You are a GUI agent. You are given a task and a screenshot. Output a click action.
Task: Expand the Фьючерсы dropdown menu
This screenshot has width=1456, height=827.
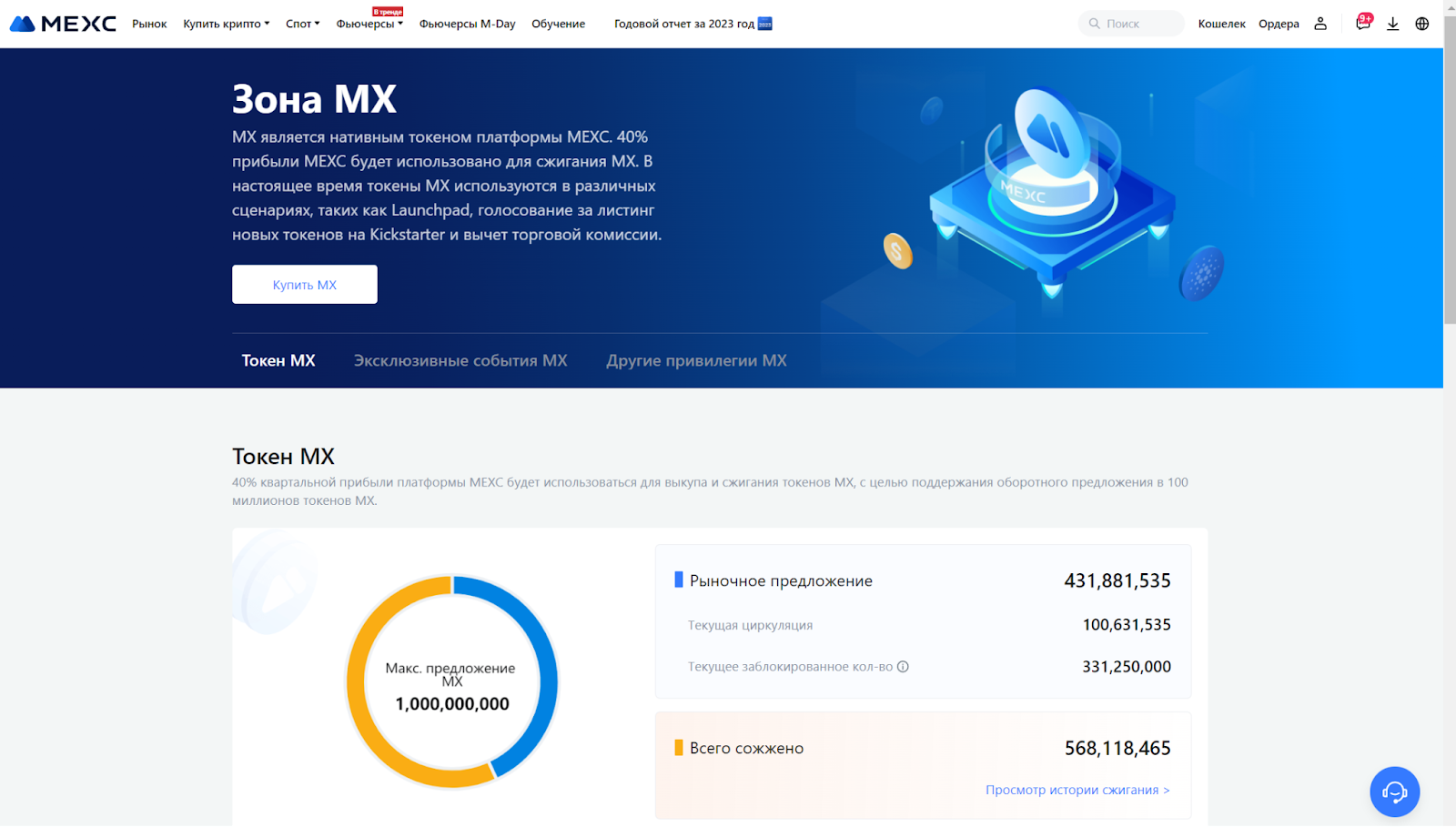[x=369, y=24]
